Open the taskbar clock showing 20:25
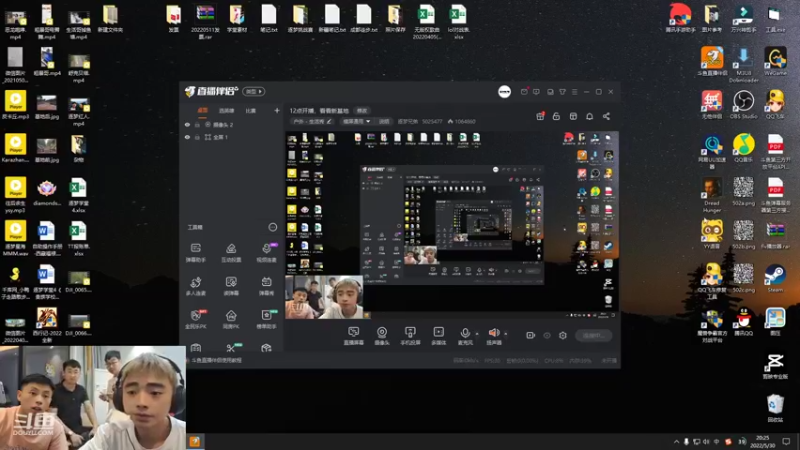This screenshot has width=800, height=450. coord(762,441)
